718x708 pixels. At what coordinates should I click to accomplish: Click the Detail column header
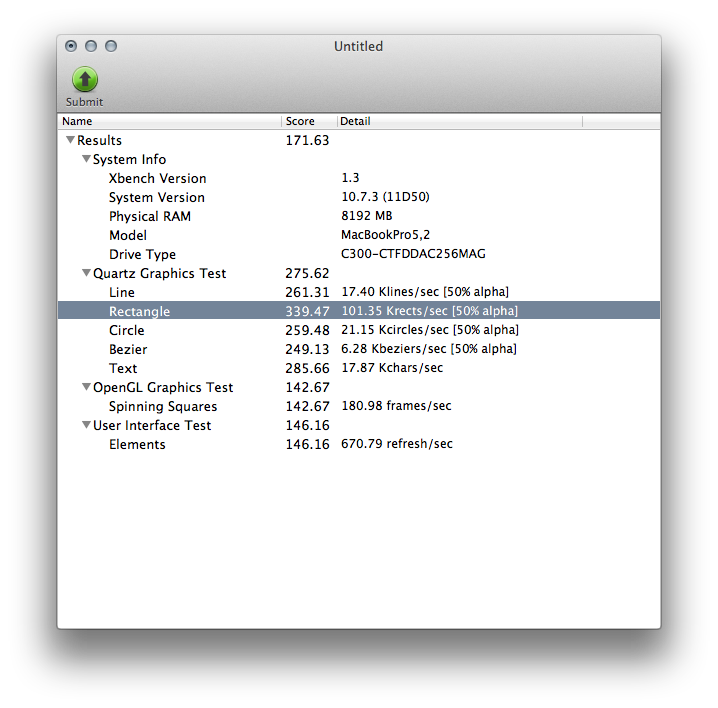tap(460, 122)
